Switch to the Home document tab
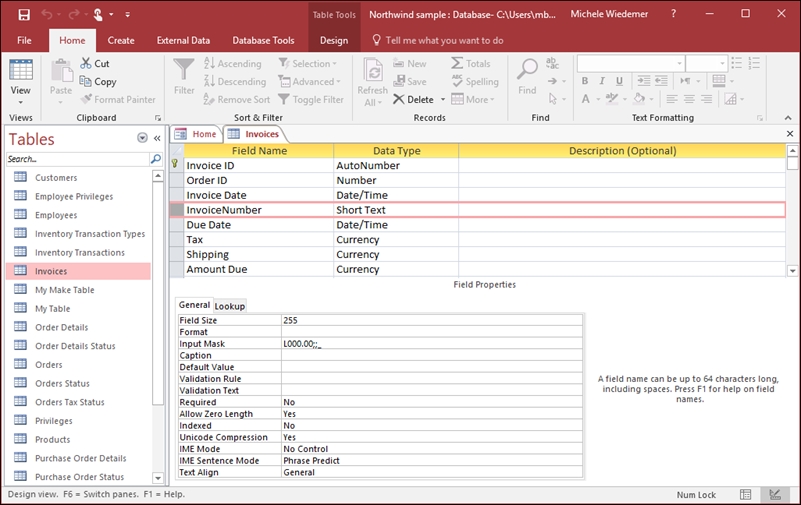 pos(196,134)
